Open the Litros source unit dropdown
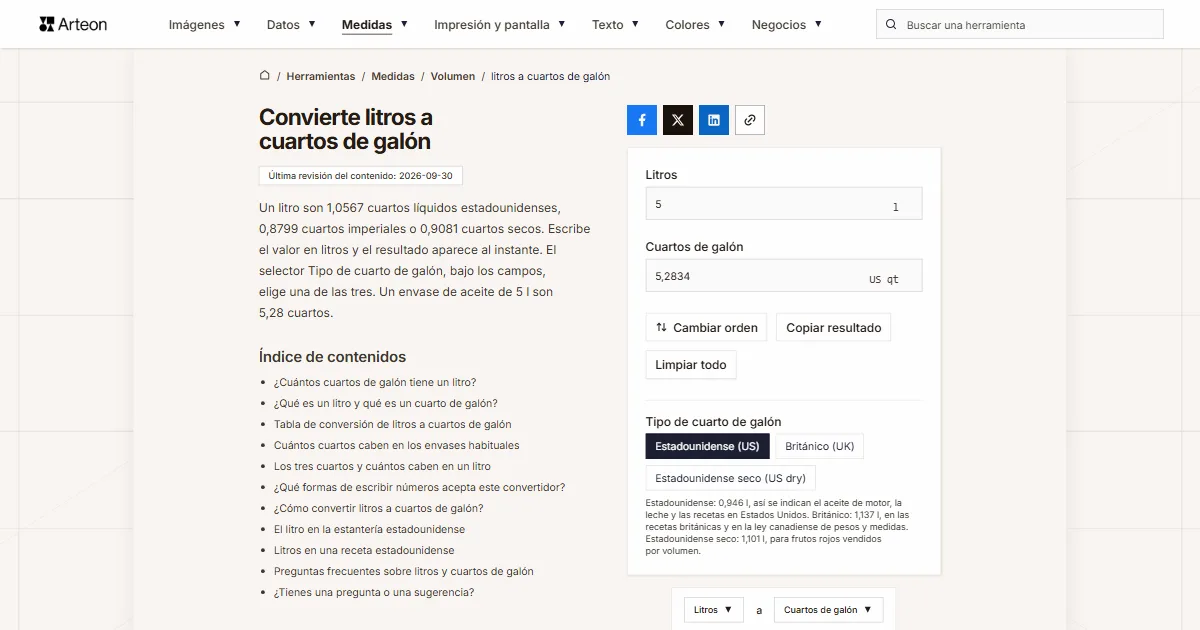Image resolution: width=1200 pixels, height=630 pixels. tap(714, 610)
